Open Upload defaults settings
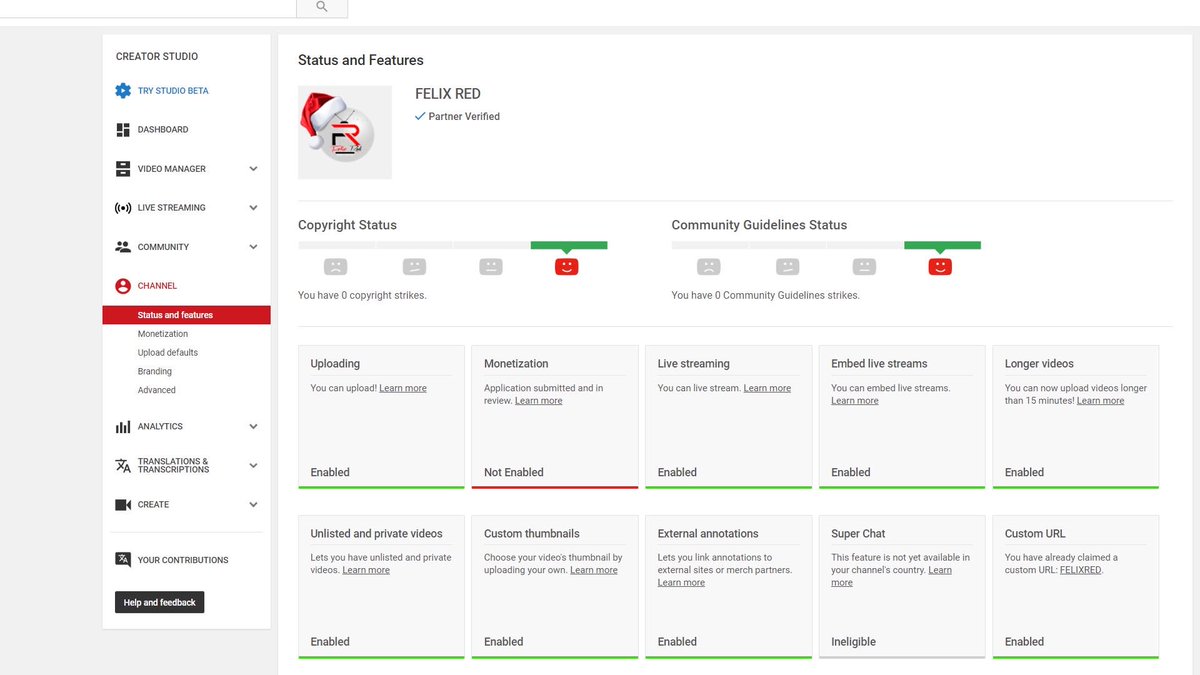Viewport: 1200px width, 675px height. tap(168, 353)
